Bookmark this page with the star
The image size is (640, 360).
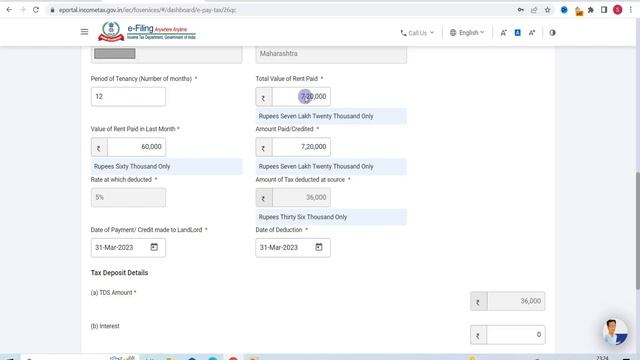pyautogui.click(x=547, y=10)
